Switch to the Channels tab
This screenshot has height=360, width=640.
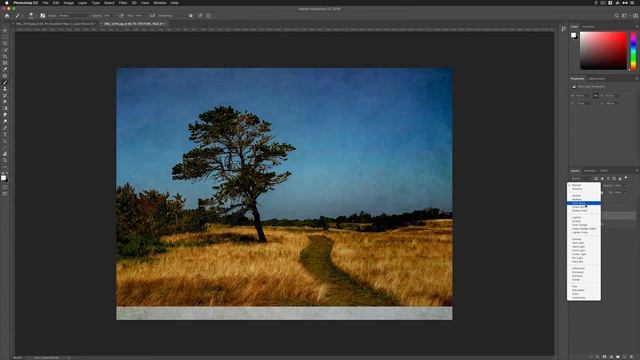[x=590, y=171]
